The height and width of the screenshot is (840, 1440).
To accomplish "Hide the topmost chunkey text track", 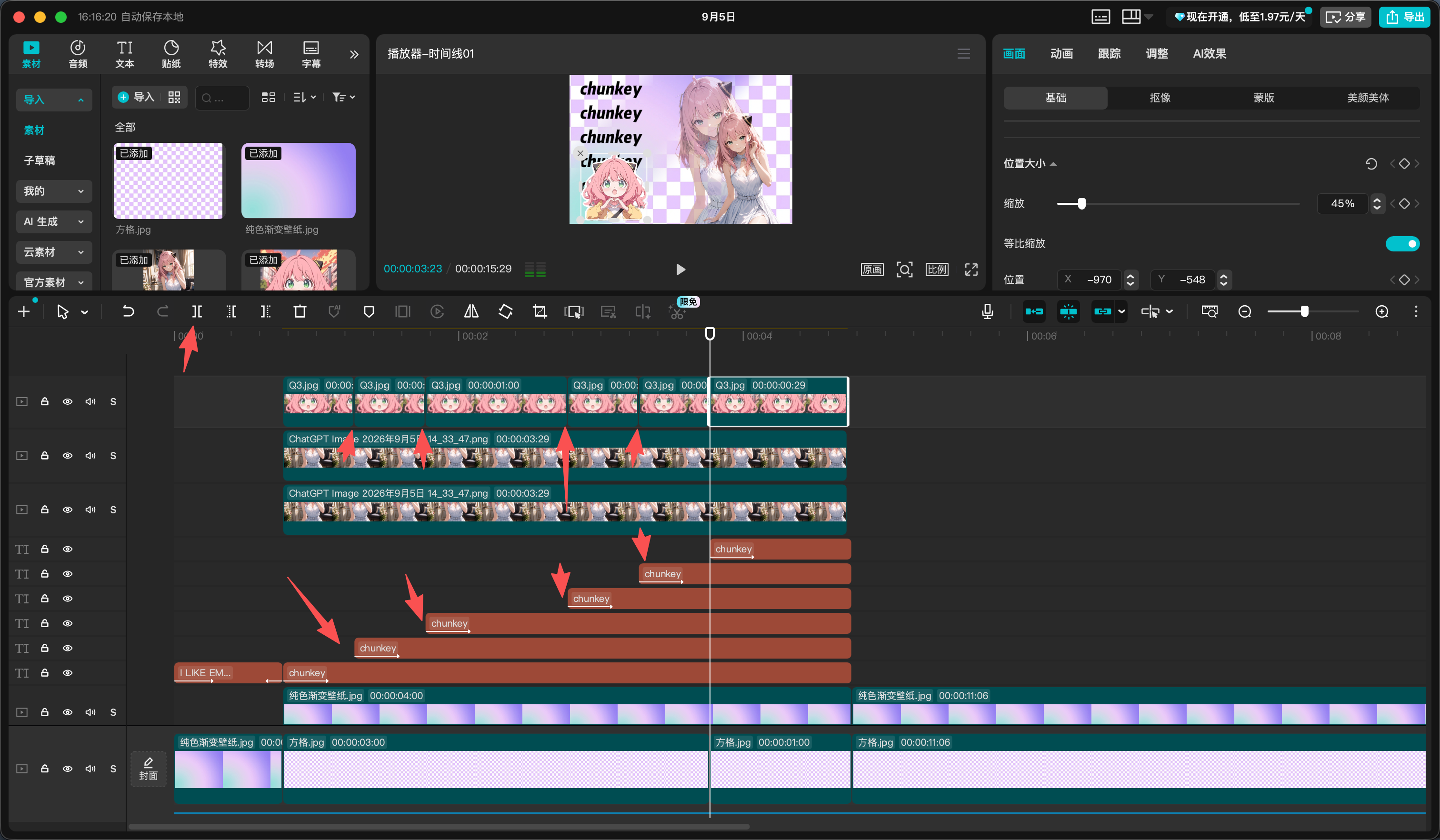I will [x=68, y=549].
